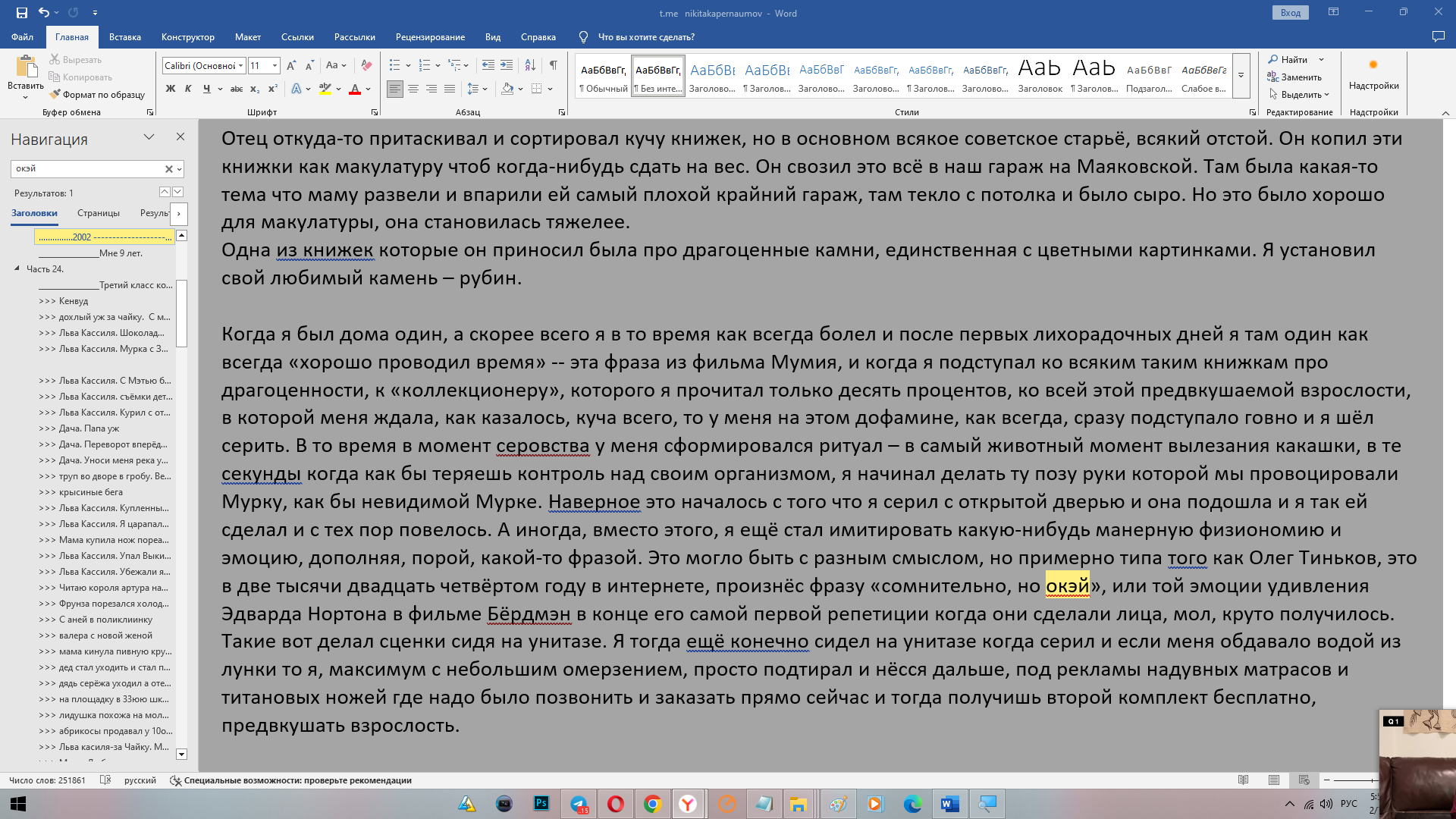
Task: Launch Google Chrome from the taskbar
Action: point(652,804)
